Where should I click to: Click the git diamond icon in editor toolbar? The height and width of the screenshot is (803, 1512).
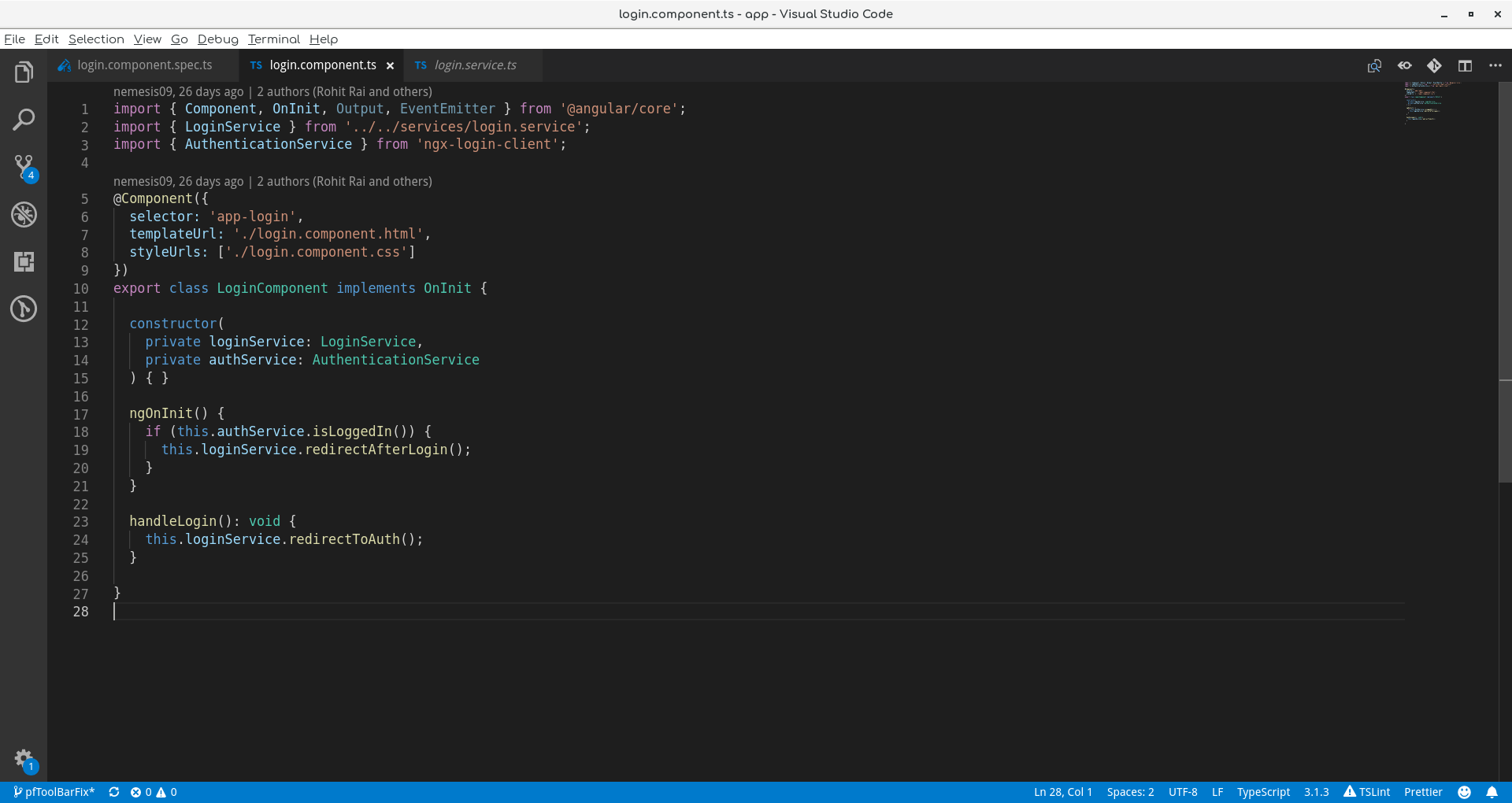[1434, 65]
